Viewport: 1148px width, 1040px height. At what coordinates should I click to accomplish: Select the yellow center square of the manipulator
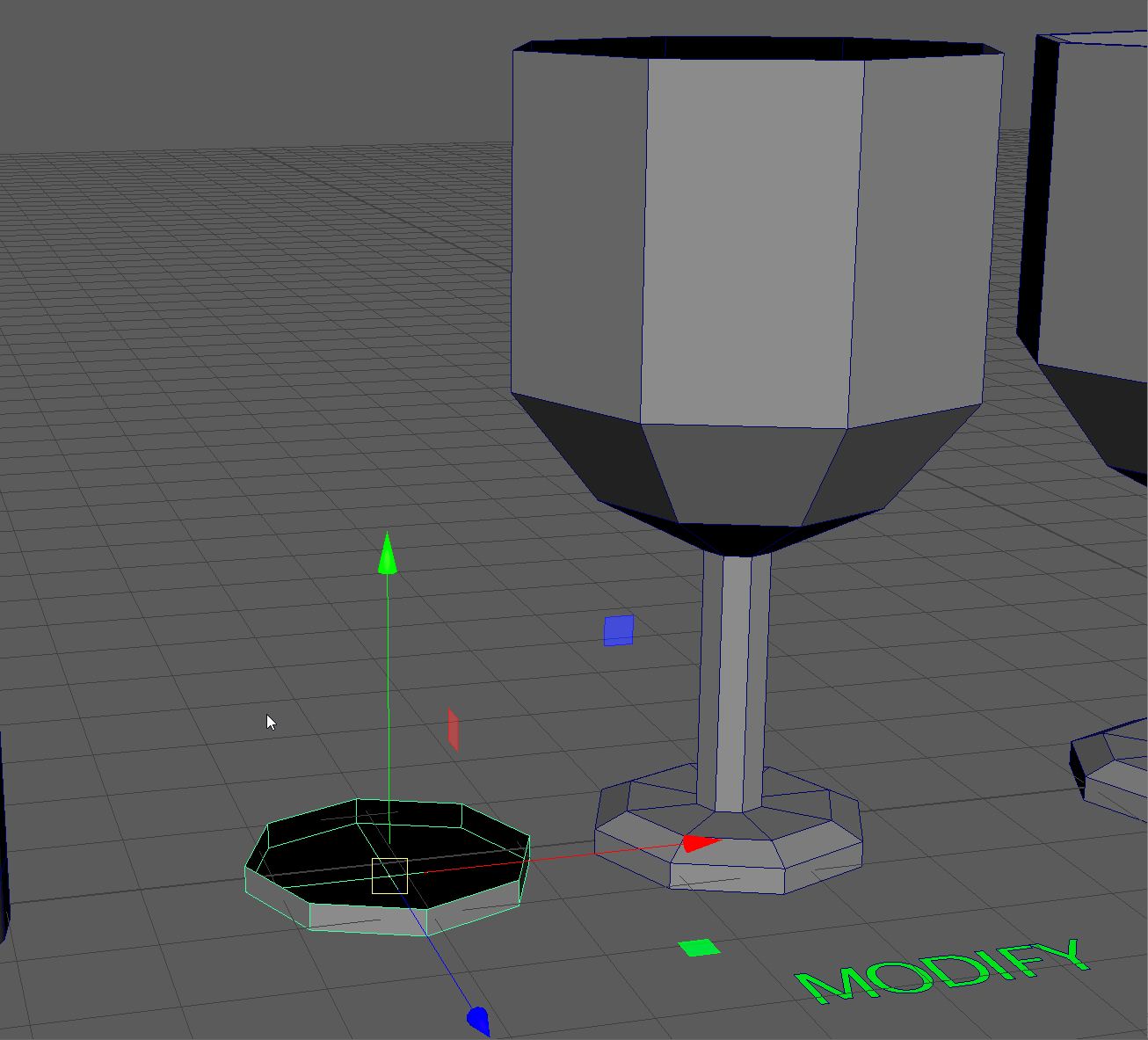point(389,876)
